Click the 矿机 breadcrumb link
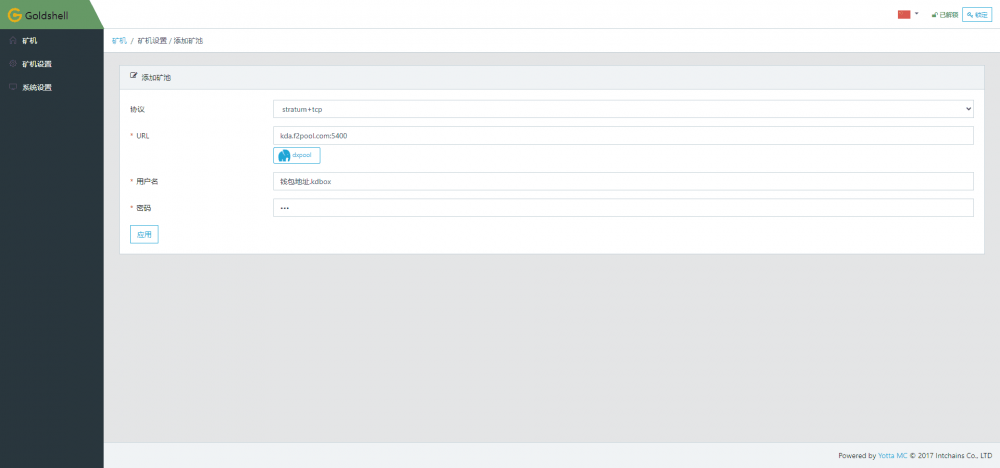Image resolution: width=1000 pixels, height=468 pixels. pyautogui.click(x=119, y=40)
